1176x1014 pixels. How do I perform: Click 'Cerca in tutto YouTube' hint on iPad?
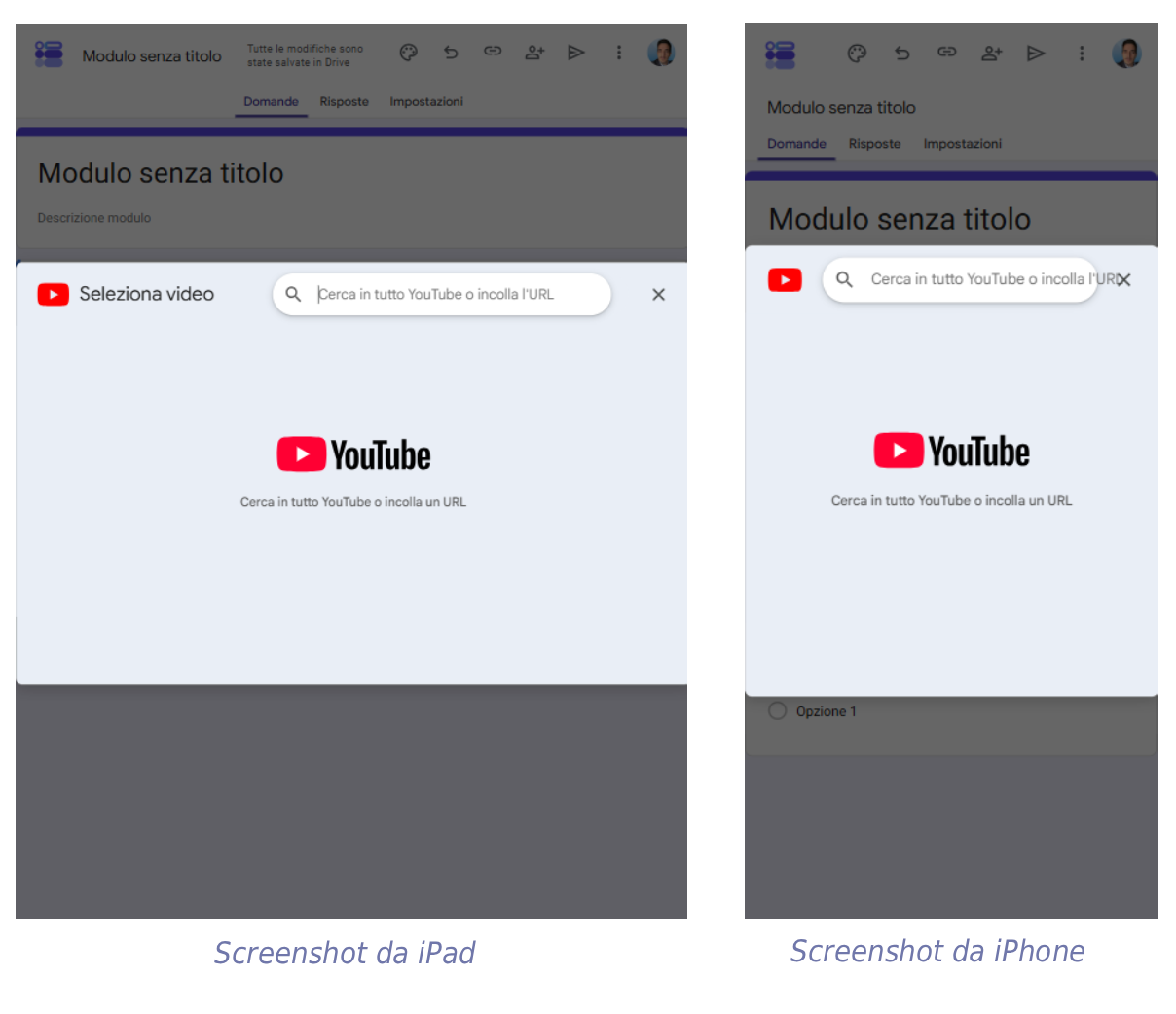pos(353,502)
